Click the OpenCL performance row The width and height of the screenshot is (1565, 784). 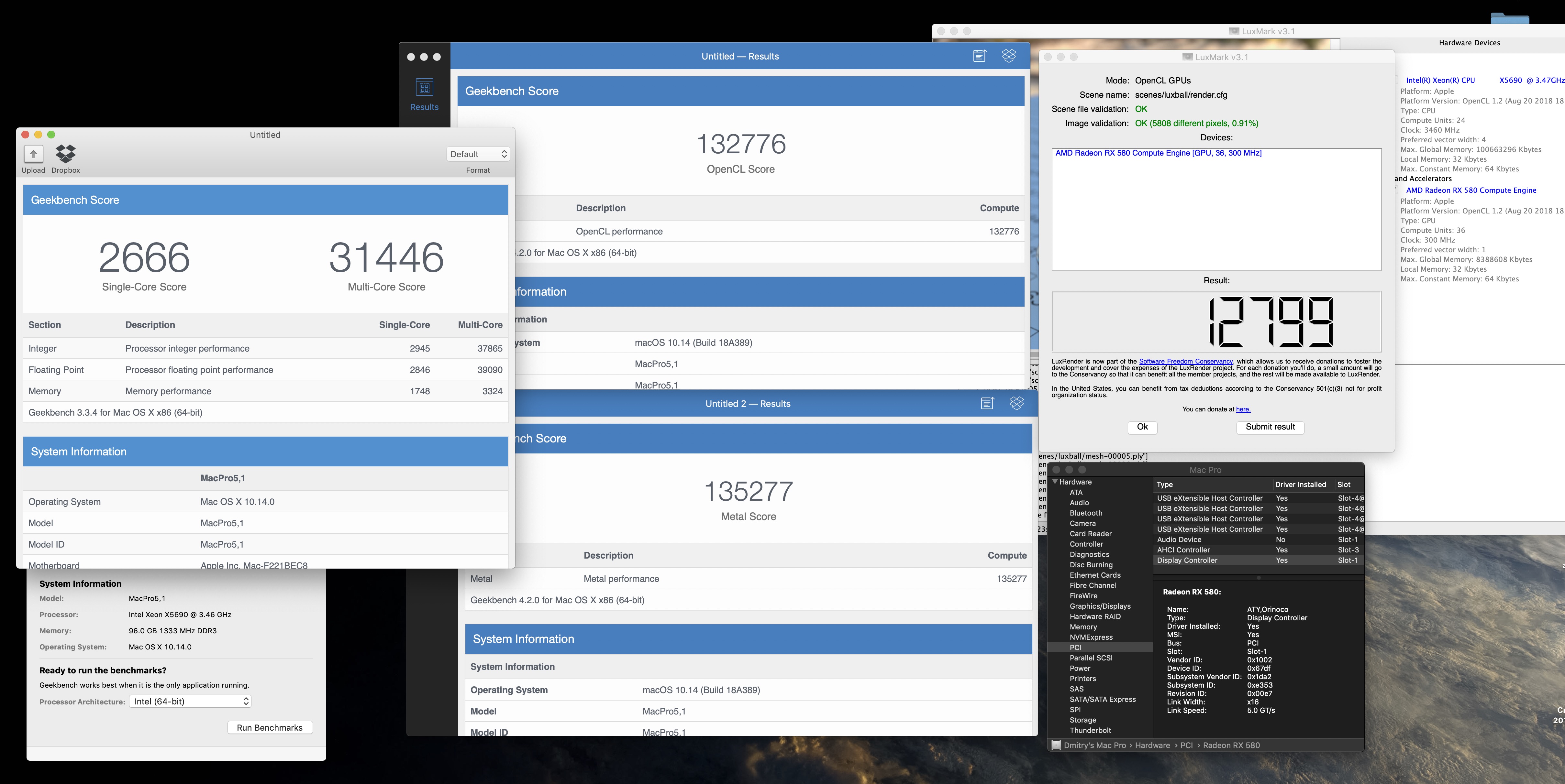coord(769,231)
